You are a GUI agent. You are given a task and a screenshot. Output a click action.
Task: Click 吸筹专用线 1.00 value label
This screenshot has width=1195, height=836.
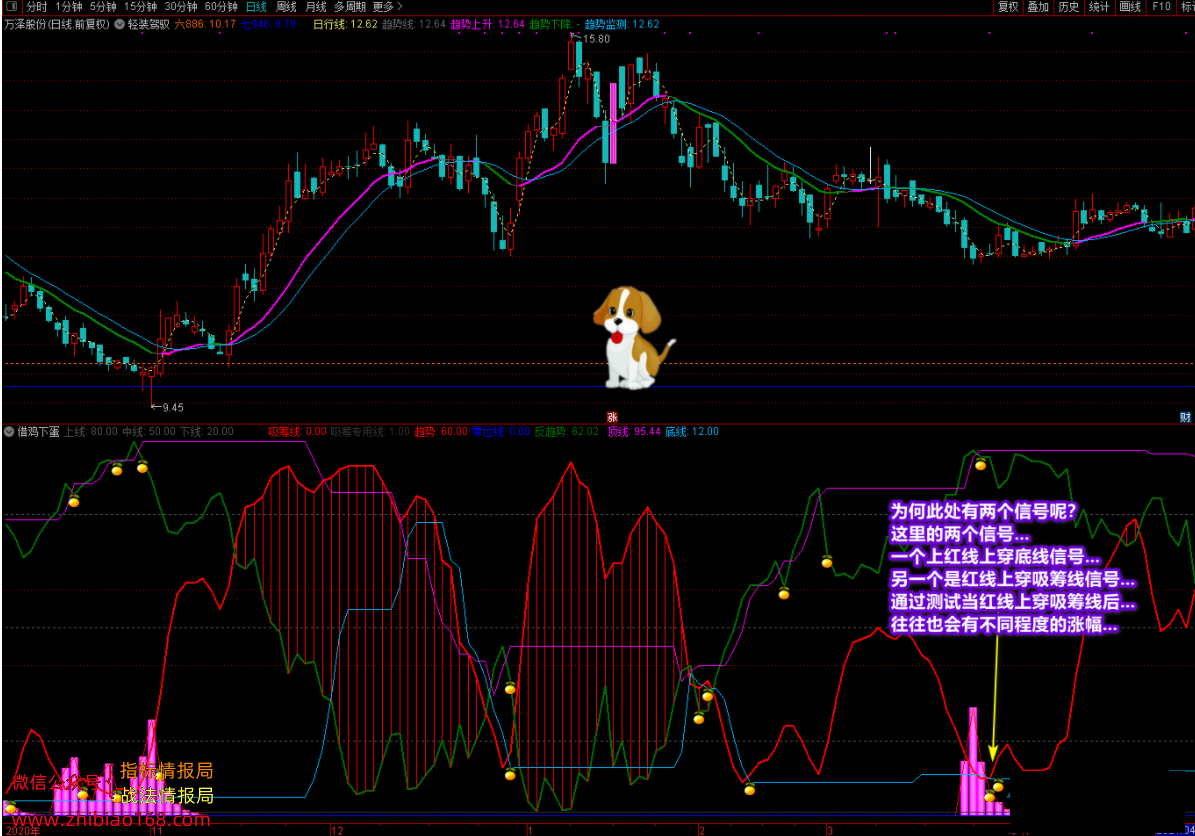370,431
